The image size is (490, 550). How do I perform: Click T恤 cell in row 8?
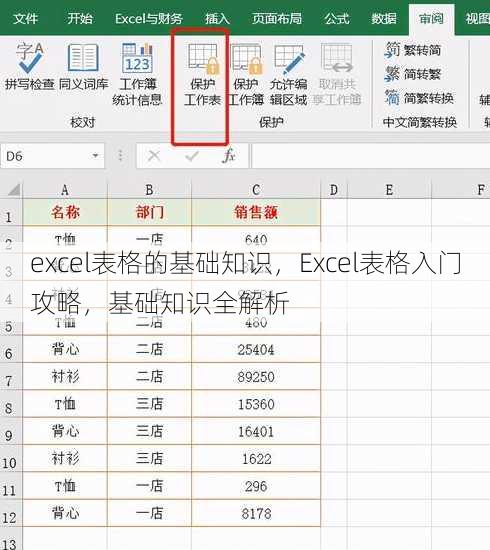pos(65,404)
